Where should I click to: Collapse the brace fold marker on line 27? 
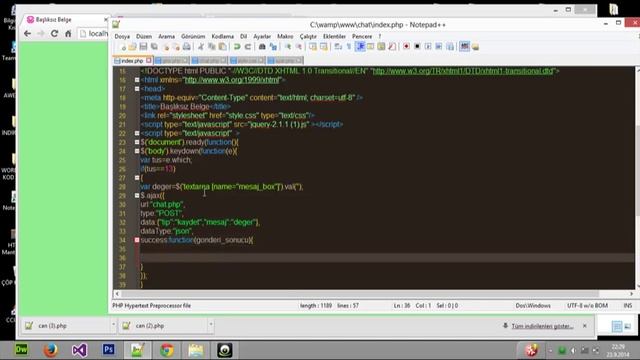[x=137, y=178]
